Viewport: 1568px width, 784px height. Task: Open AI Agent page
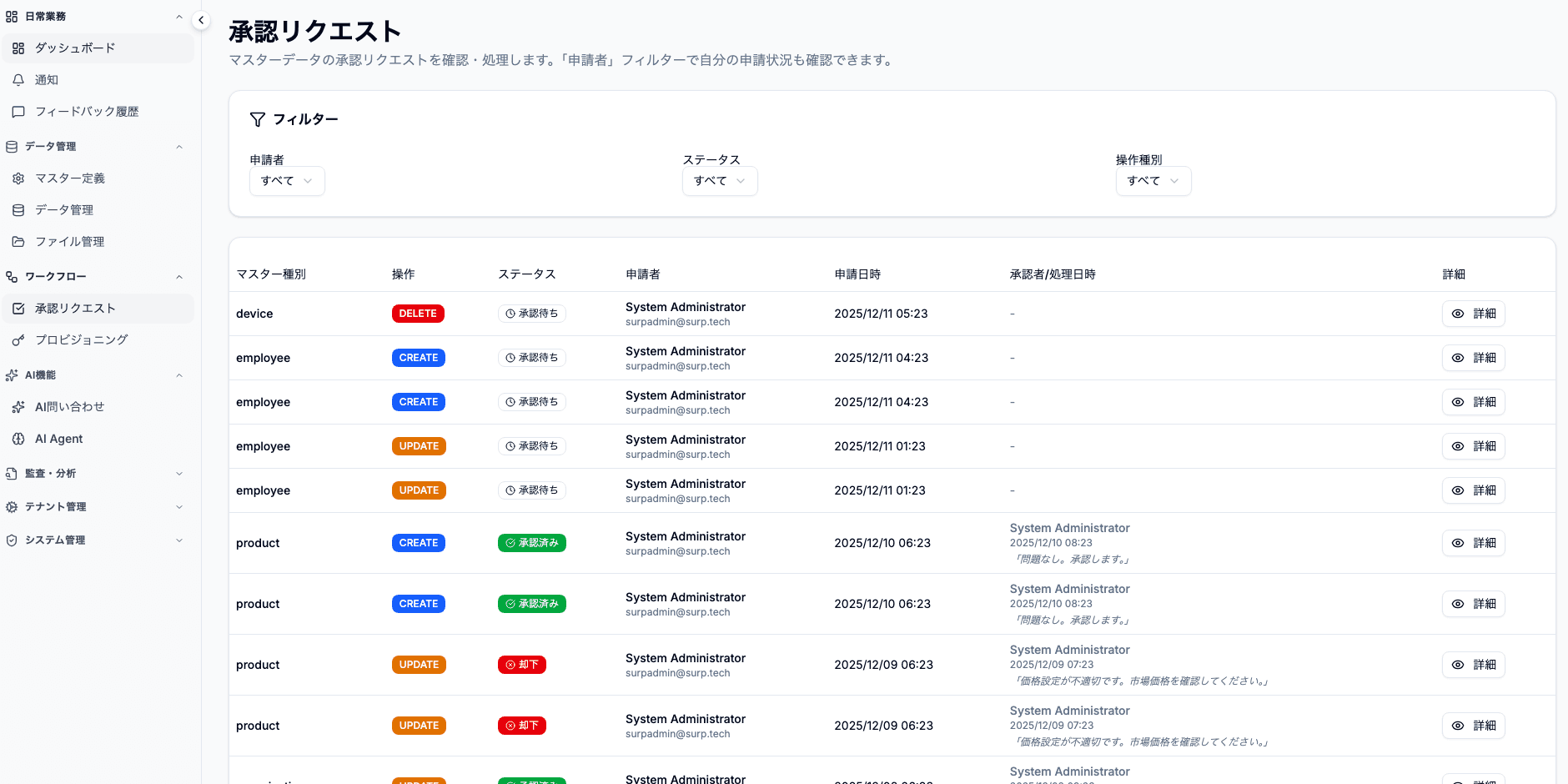(x=98, y=439)
